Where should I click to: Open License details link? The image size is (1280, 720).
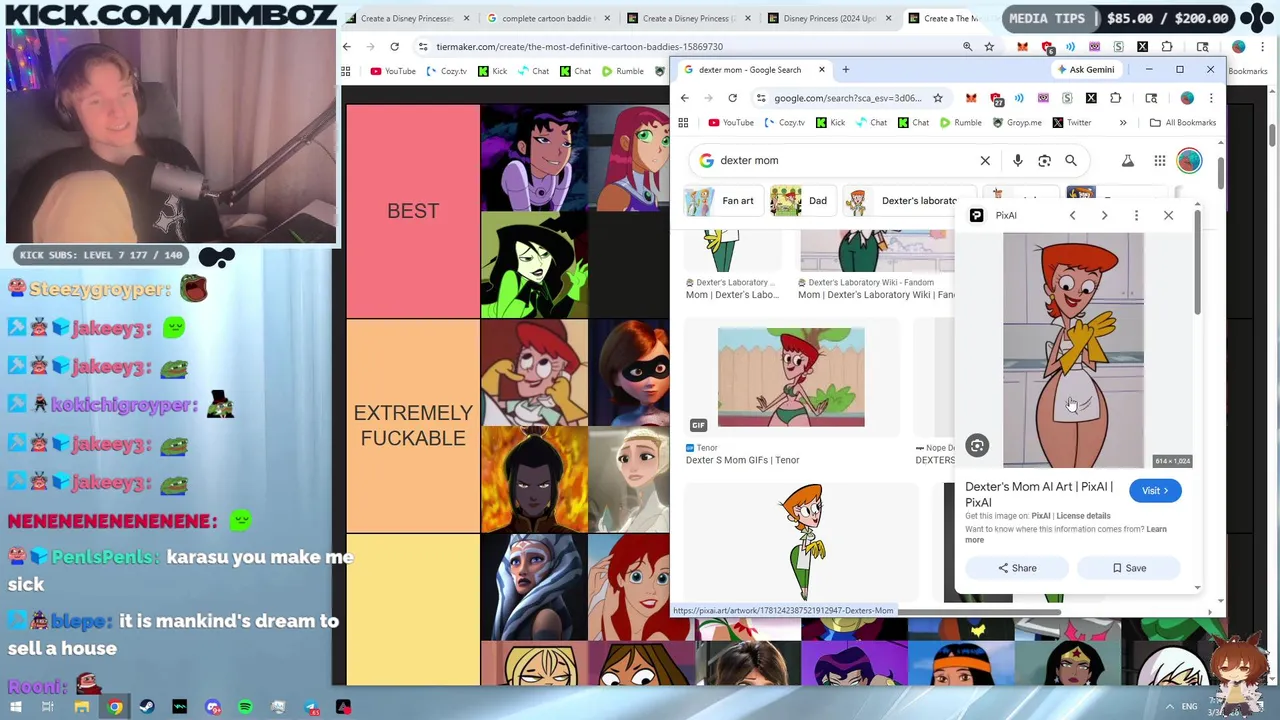[x=1083, y=516]
